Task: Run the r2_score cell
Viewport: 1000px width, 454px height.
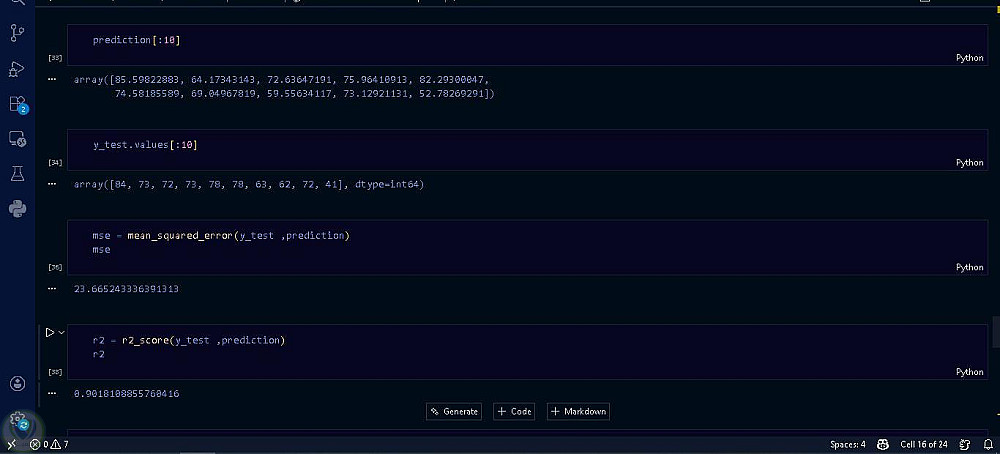Action: [50, 332]
